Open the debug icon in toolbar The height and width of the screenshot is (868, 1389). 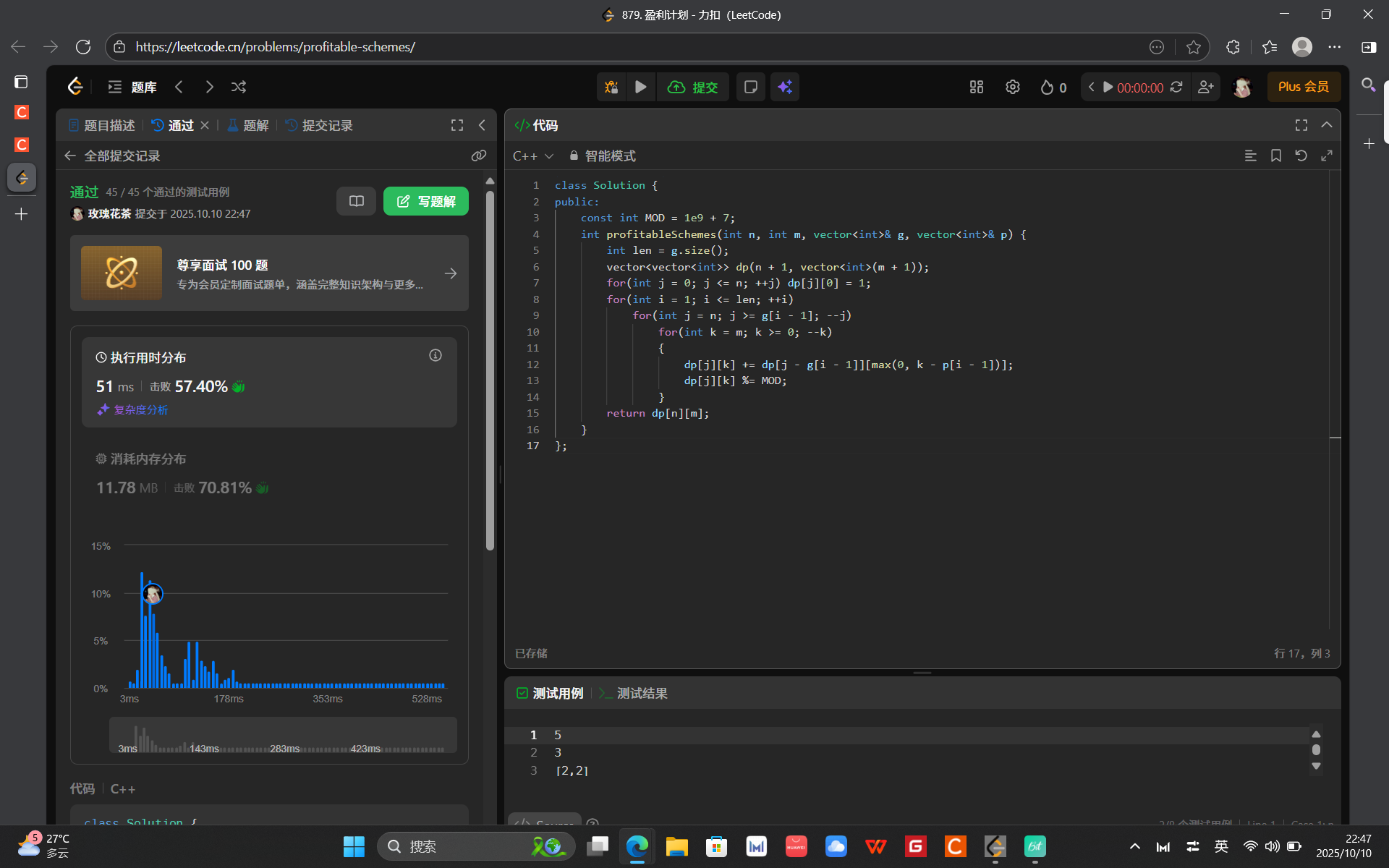coord(611,87)
